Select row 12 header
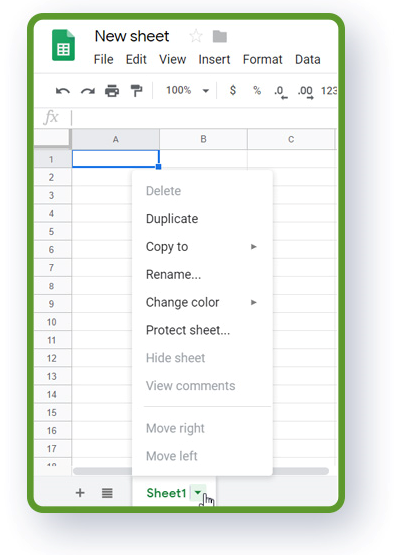This screenshot has width=420, height=555. (52, 358)
